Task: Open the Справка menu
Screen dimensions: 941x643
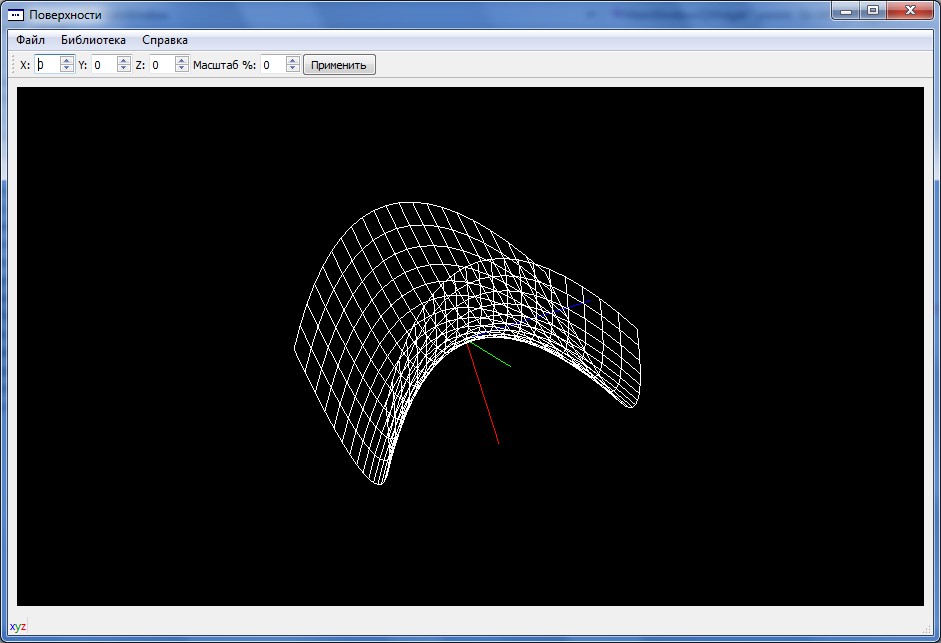Action: coord(165,40)
